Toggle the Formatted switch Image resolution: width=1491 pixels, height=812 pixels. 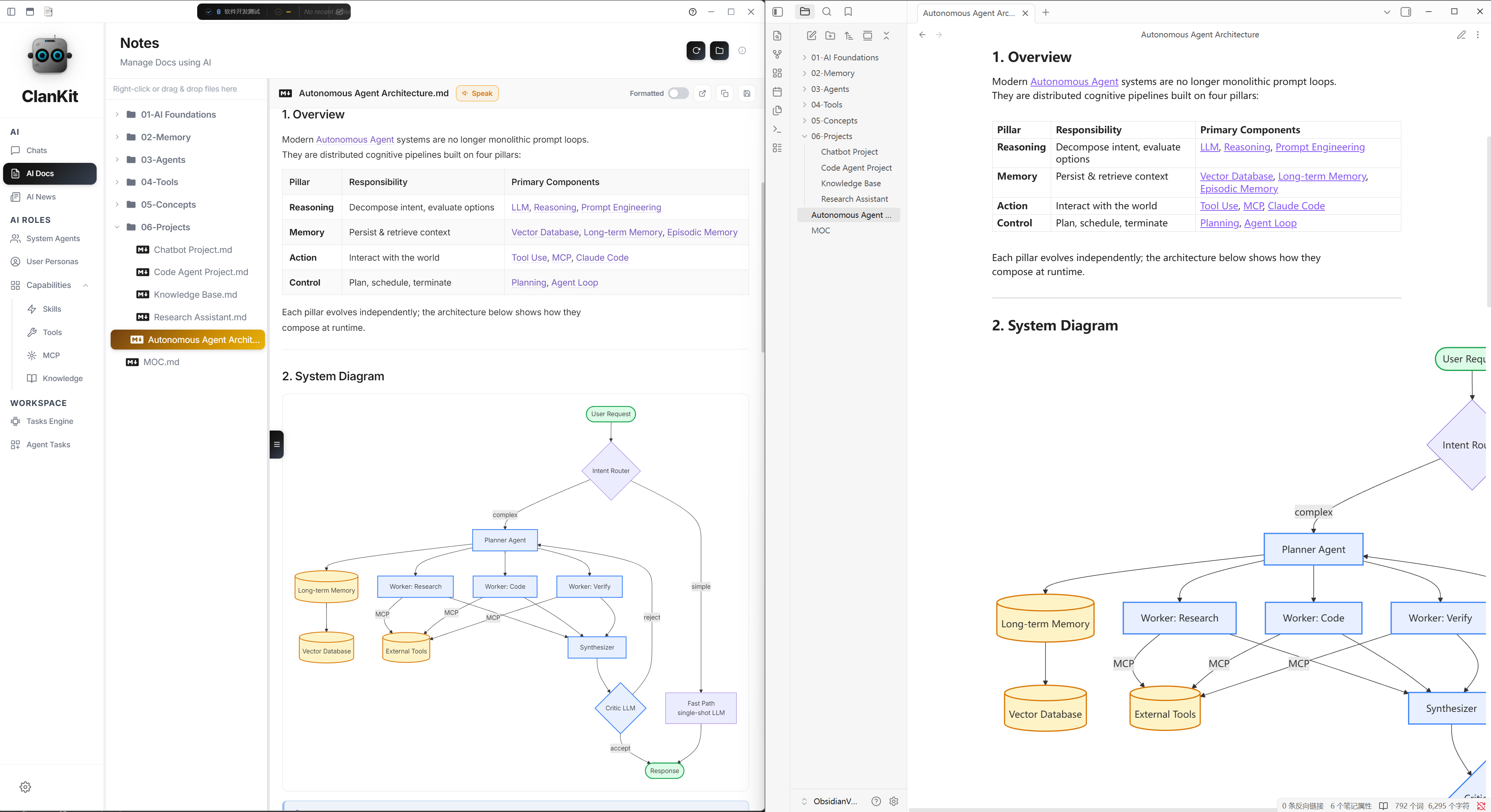(678, 93)
